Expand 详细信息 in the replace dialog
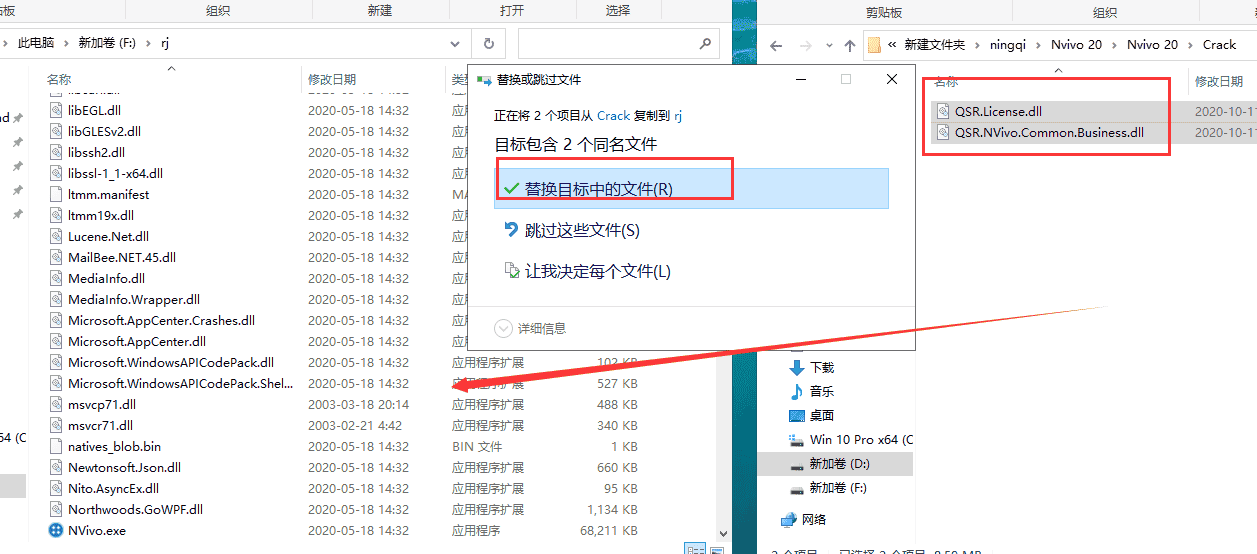1257x554 pixels. point(530,328)
